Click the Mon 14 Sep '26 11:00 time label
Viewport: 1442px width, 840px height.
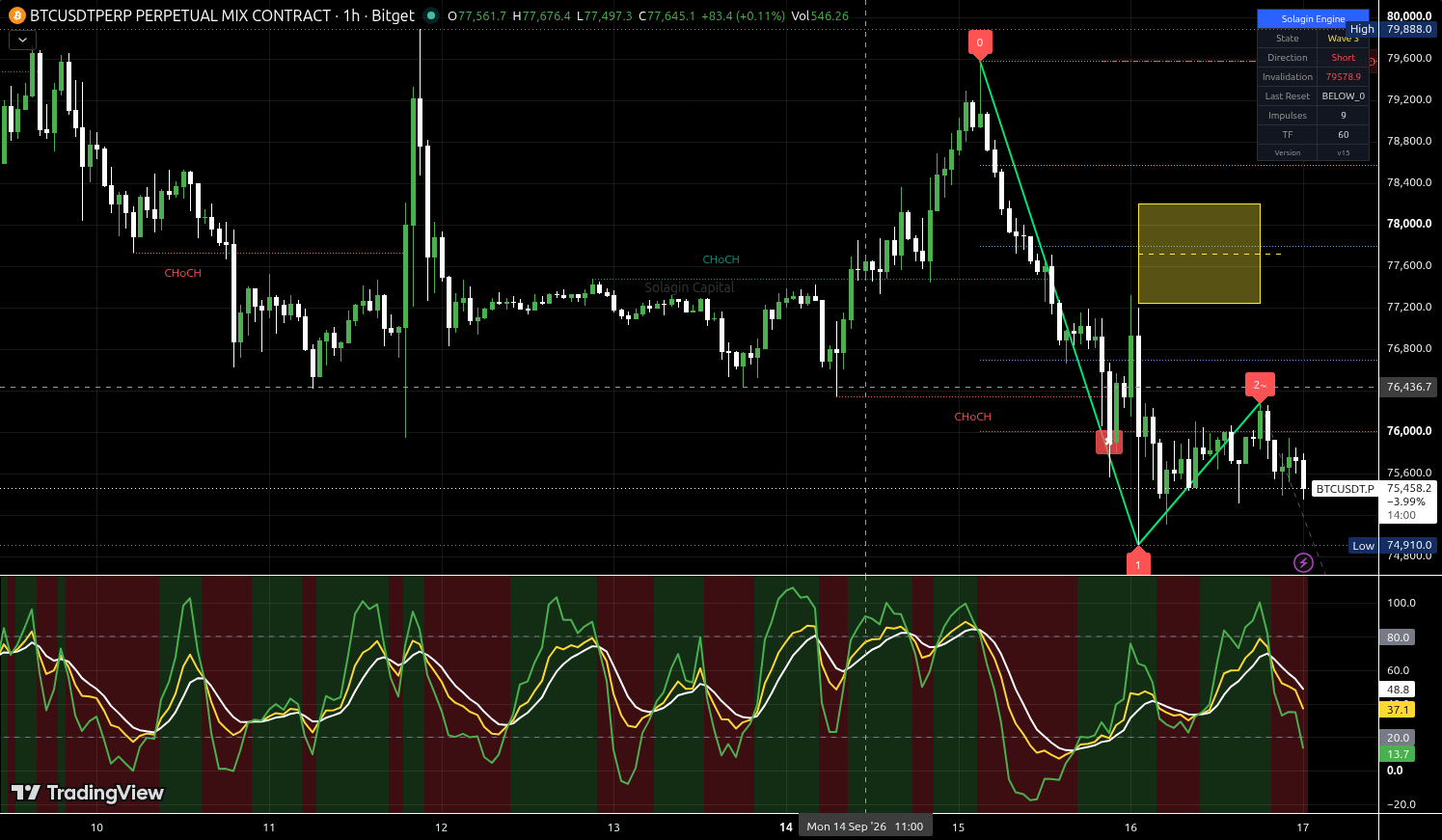point(865,826)
